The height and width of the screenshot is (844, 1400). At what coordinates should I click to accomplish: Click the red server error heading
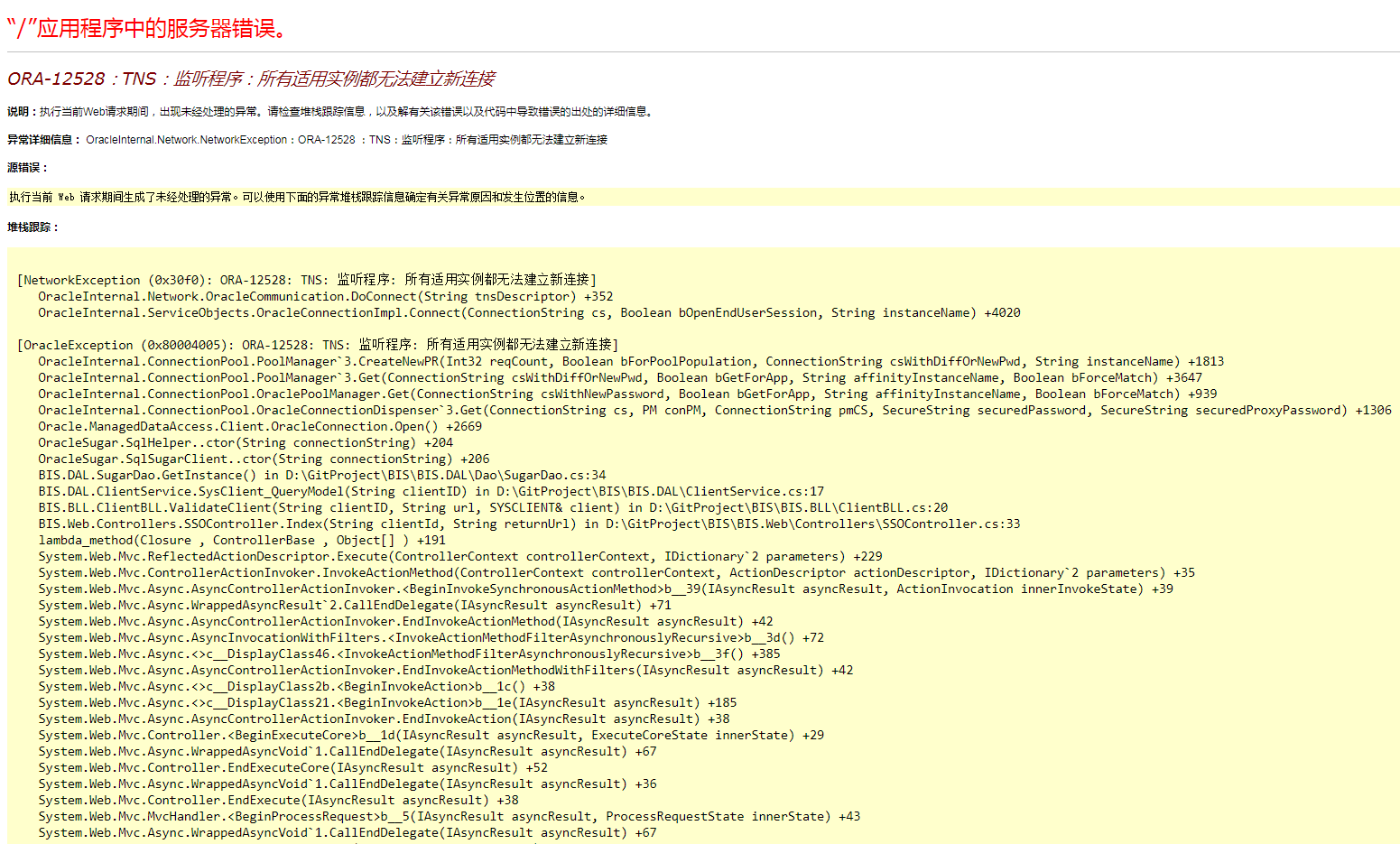tap(147, 29)
